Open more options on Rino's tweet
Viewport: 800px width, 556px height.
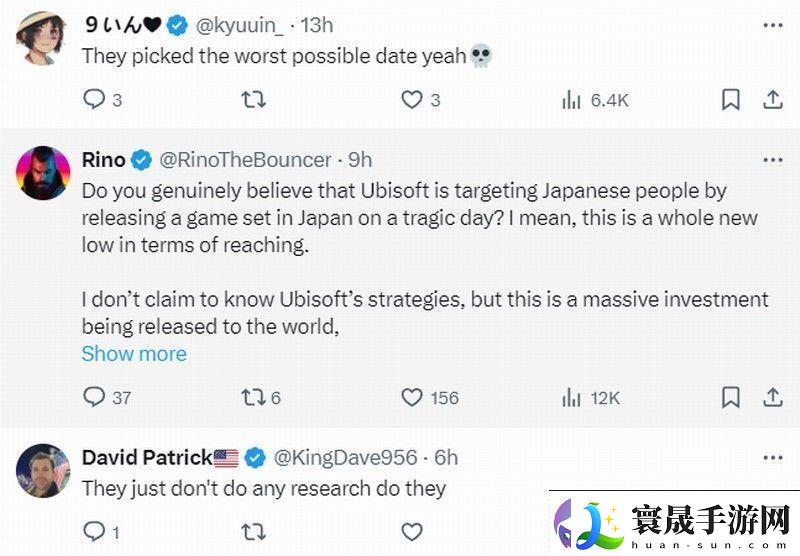point(772,160)
